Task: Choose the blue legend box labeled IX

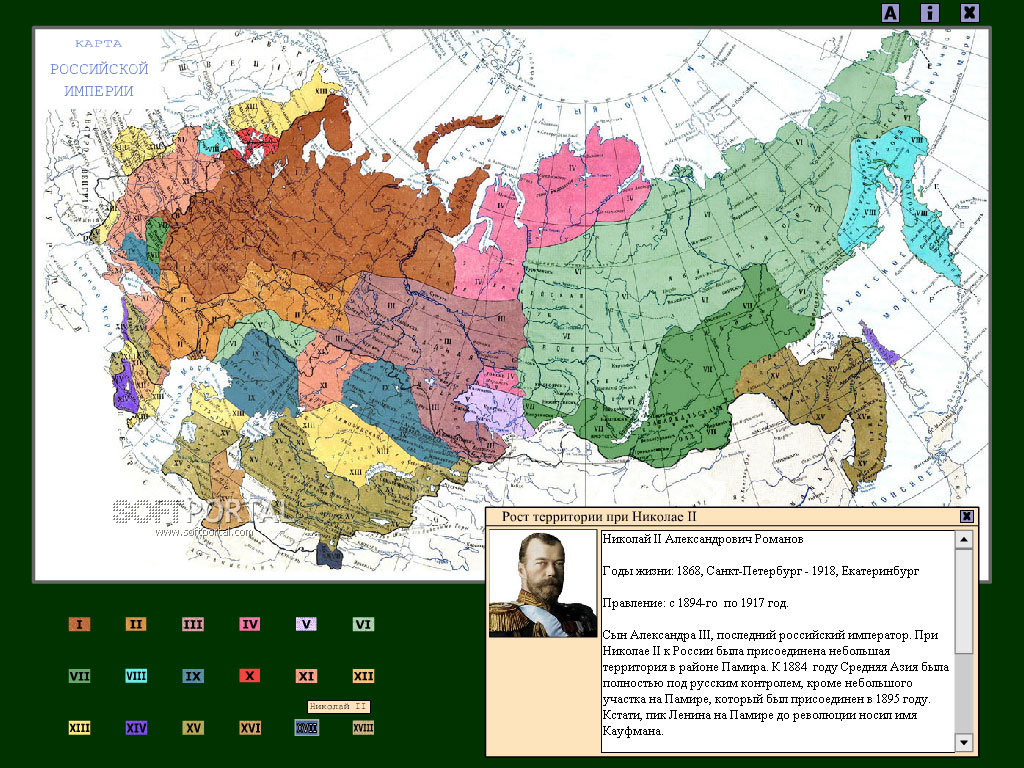Action: click(x=193, y=676)
